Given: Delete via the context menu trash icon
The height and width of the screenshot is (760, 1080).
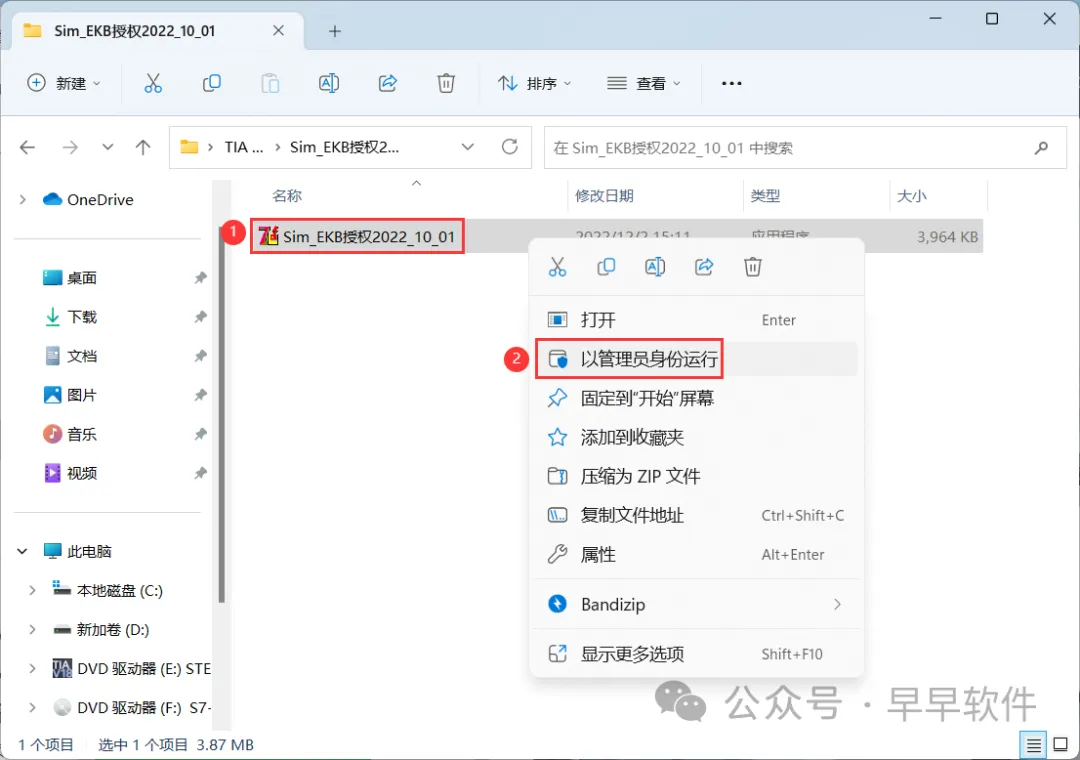Looking at the screenshot, I should [x=753, y=267].
